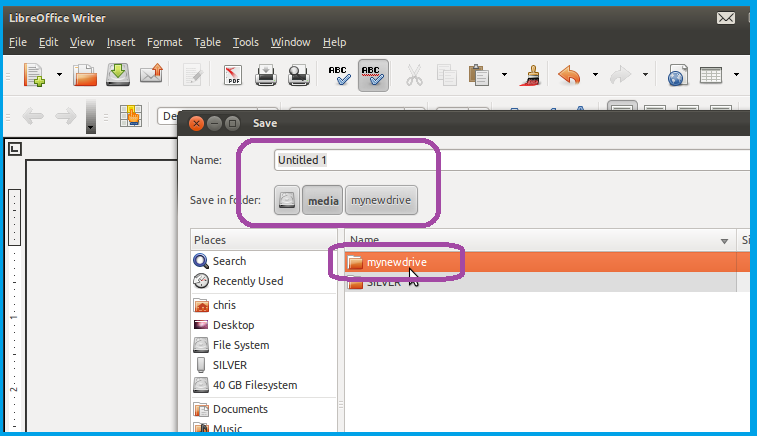
Task: Click the mail envelope indicator in top panel
Action: [726, 18]
